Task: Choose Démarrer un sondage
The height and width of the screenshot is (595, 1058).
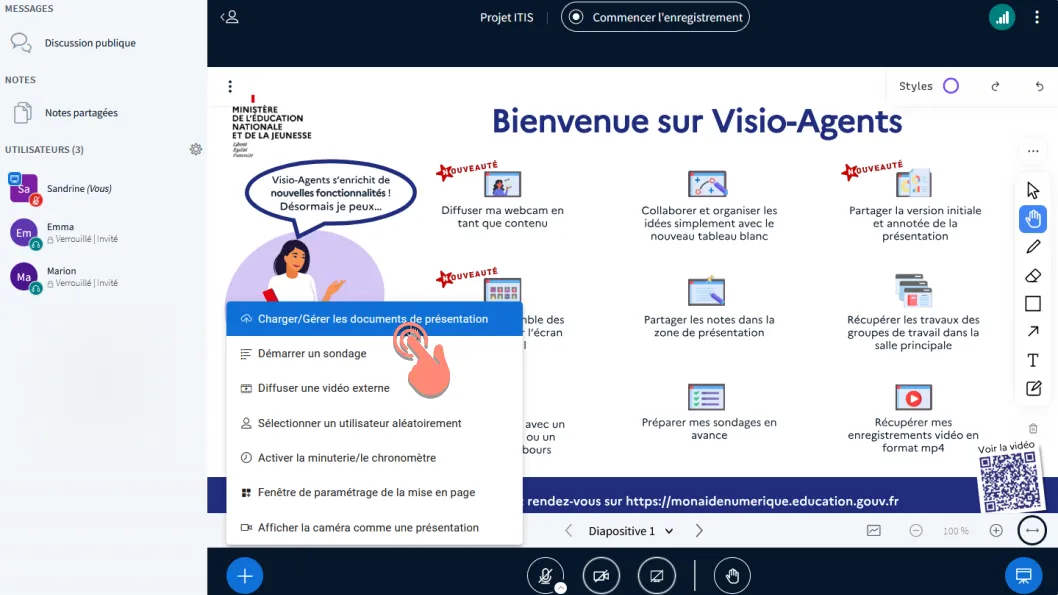Action: click(x=374, y=353)
